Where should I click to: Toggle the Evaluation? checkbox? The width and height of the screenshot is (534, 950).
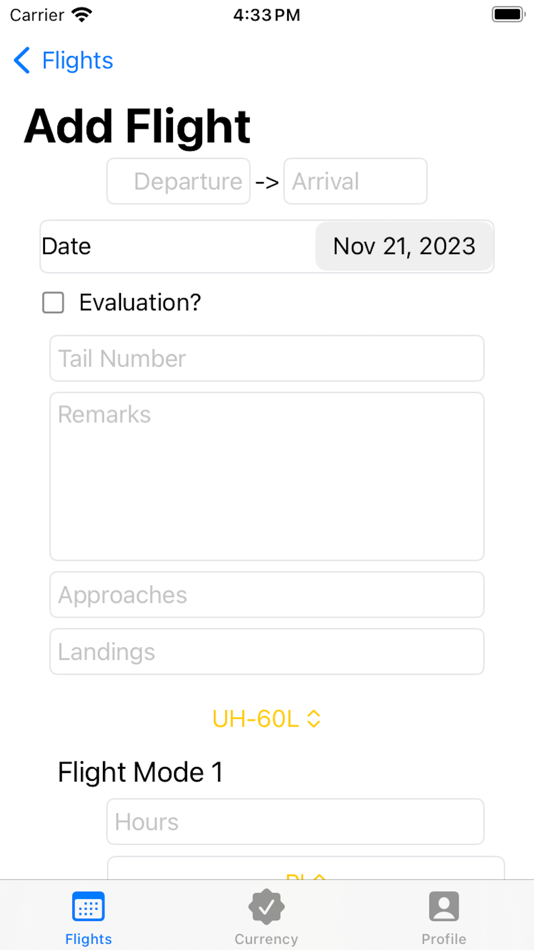53,302
